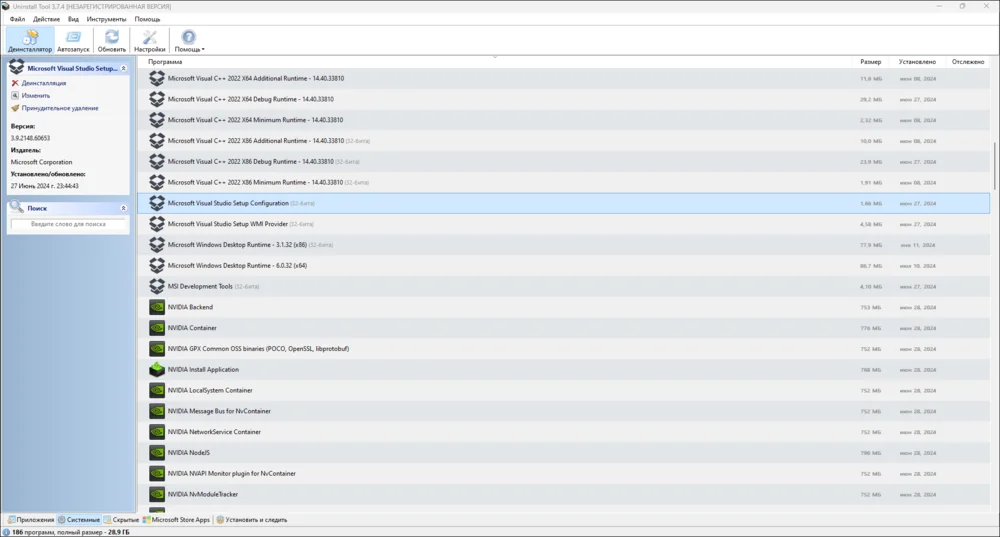Collapse the Поиск search panel
This screenshot has height=537, width=1000.
123,208
